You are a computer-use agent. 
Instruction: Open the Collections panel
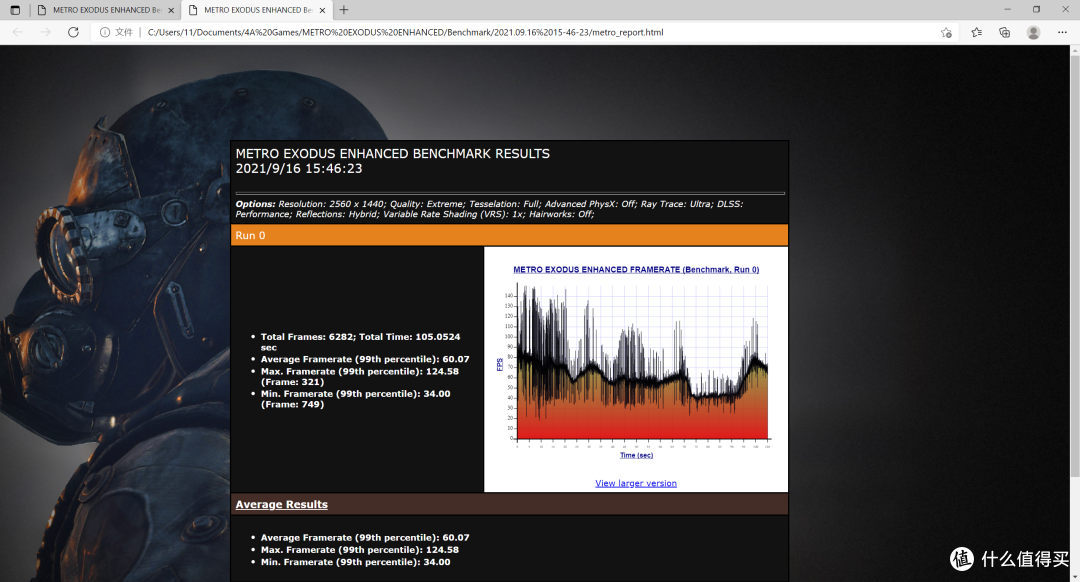click(x=1005, y=32)
